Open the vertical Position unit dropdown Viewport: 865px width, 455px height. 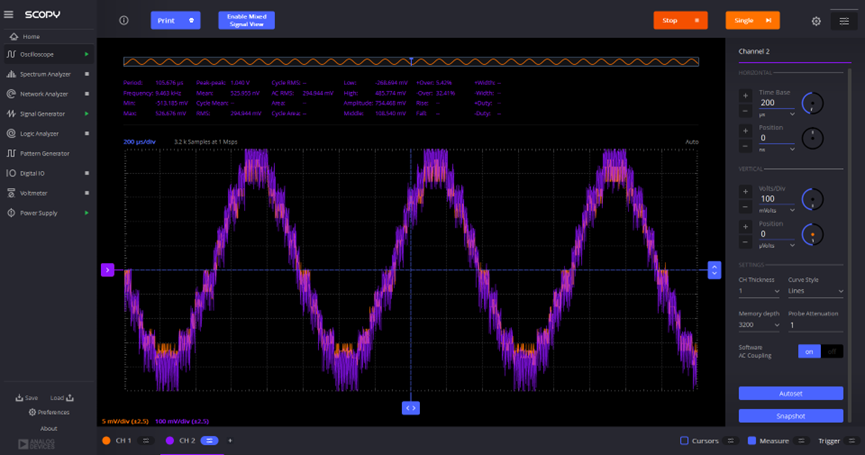point(776,246)
